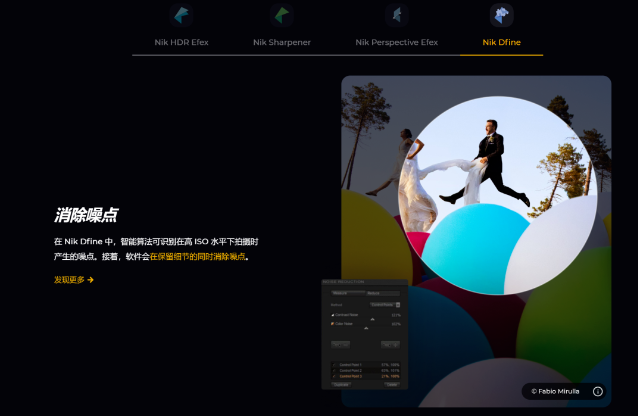Click the Color Noise slider handle

(367, 328)
